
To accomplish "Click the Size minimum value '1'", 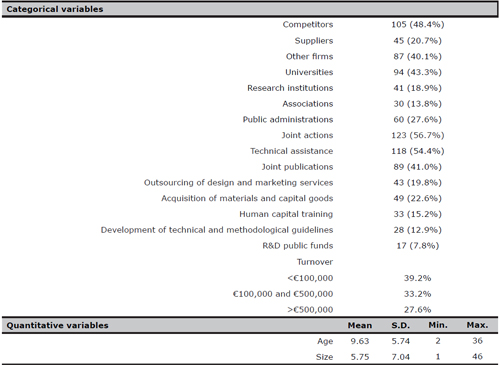I will pyautogui.click(x=438, y=357).
